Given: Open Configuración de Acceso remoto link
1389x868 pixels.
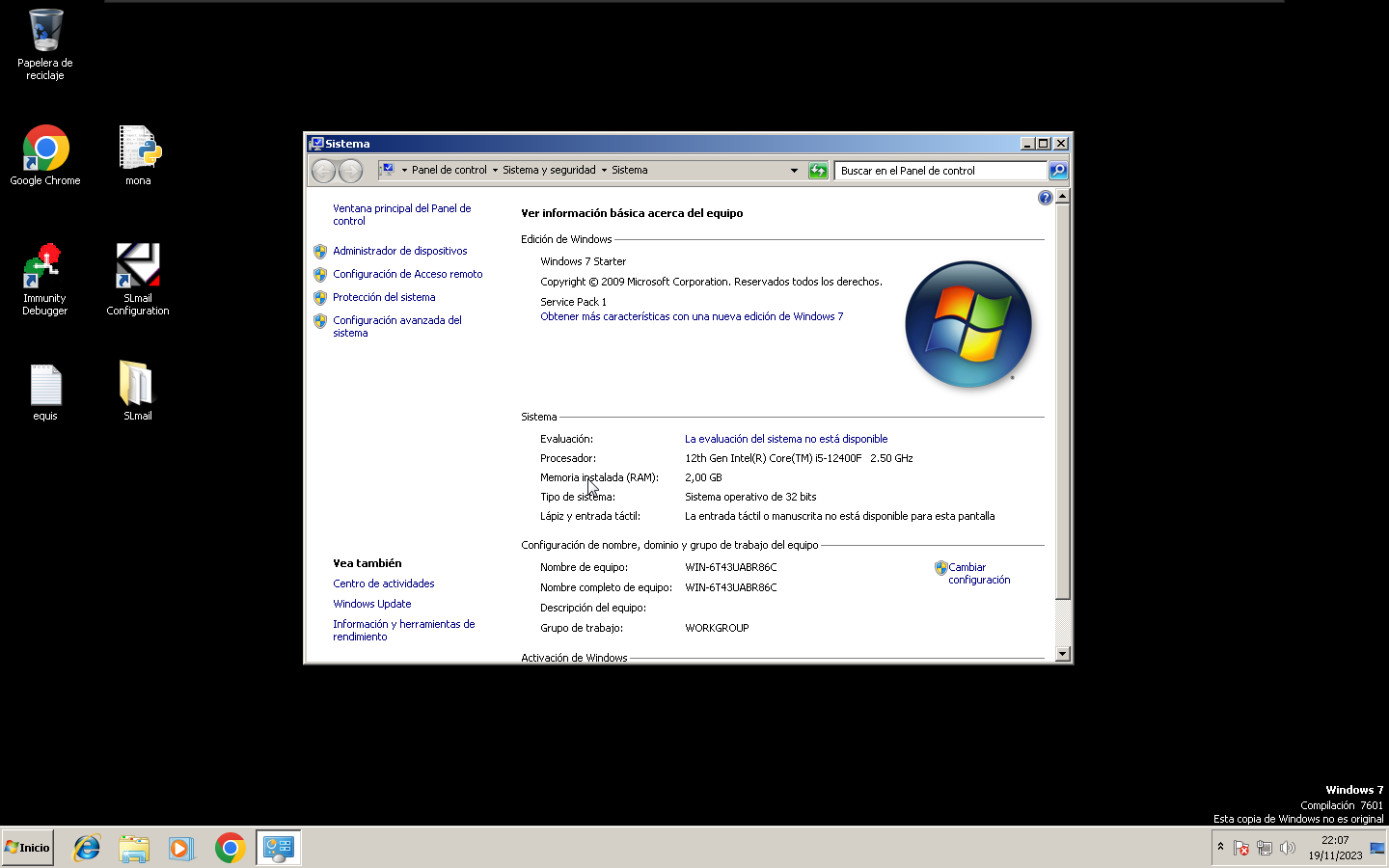Looking at the screenshot, I should [x=407, y=274].
